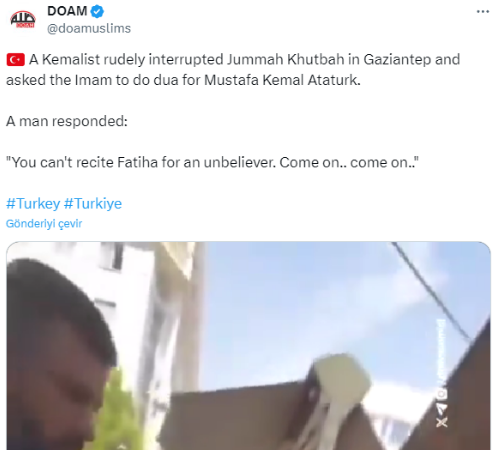Screen dimensions: 496x450
Task: Click the Telegram icon watermark in the video
Action: click(x=441, y=408)
